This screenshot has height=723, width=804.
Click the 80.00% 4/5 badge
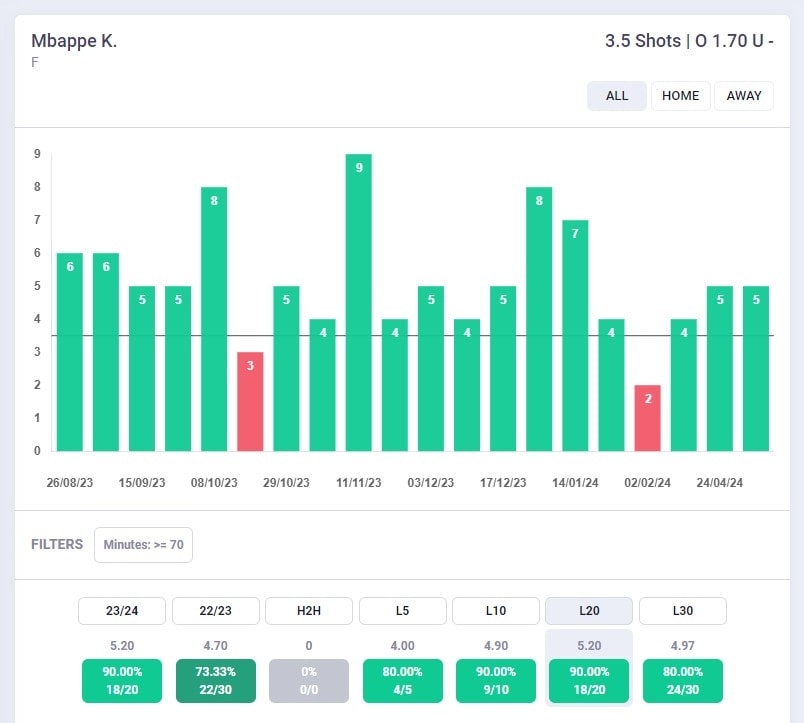403,680
